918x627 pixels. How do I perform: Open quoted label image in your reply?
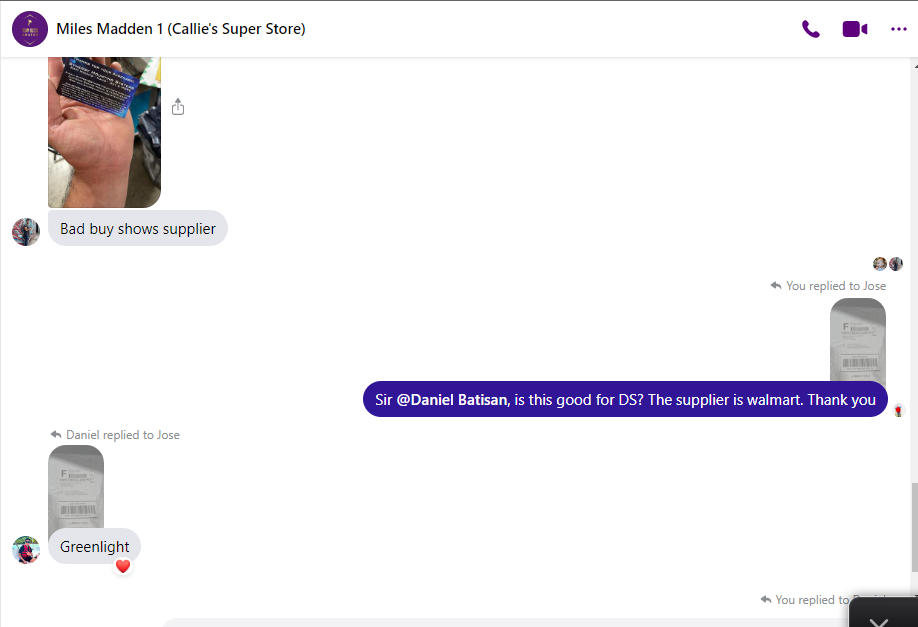click(x=858, y=340)
